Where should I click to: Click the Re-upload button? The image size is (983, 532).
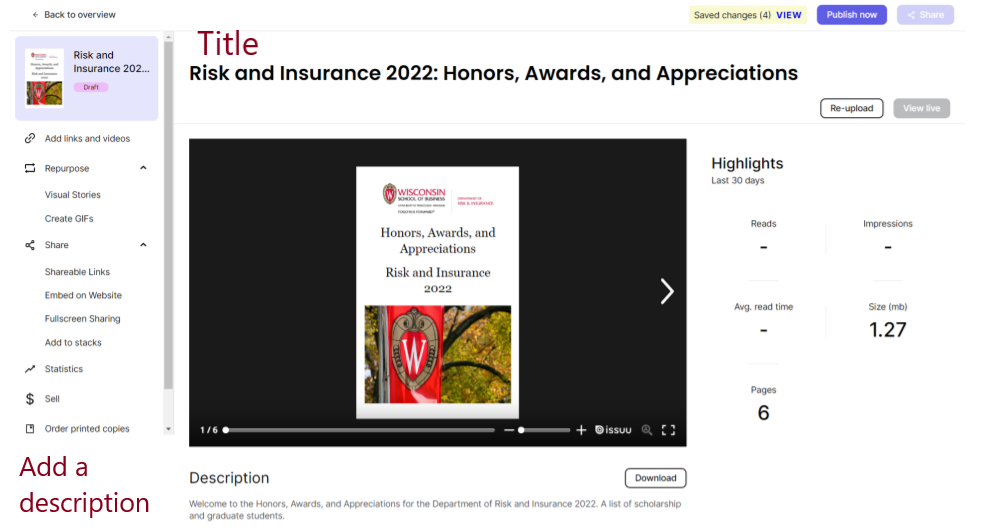(852, 108)
